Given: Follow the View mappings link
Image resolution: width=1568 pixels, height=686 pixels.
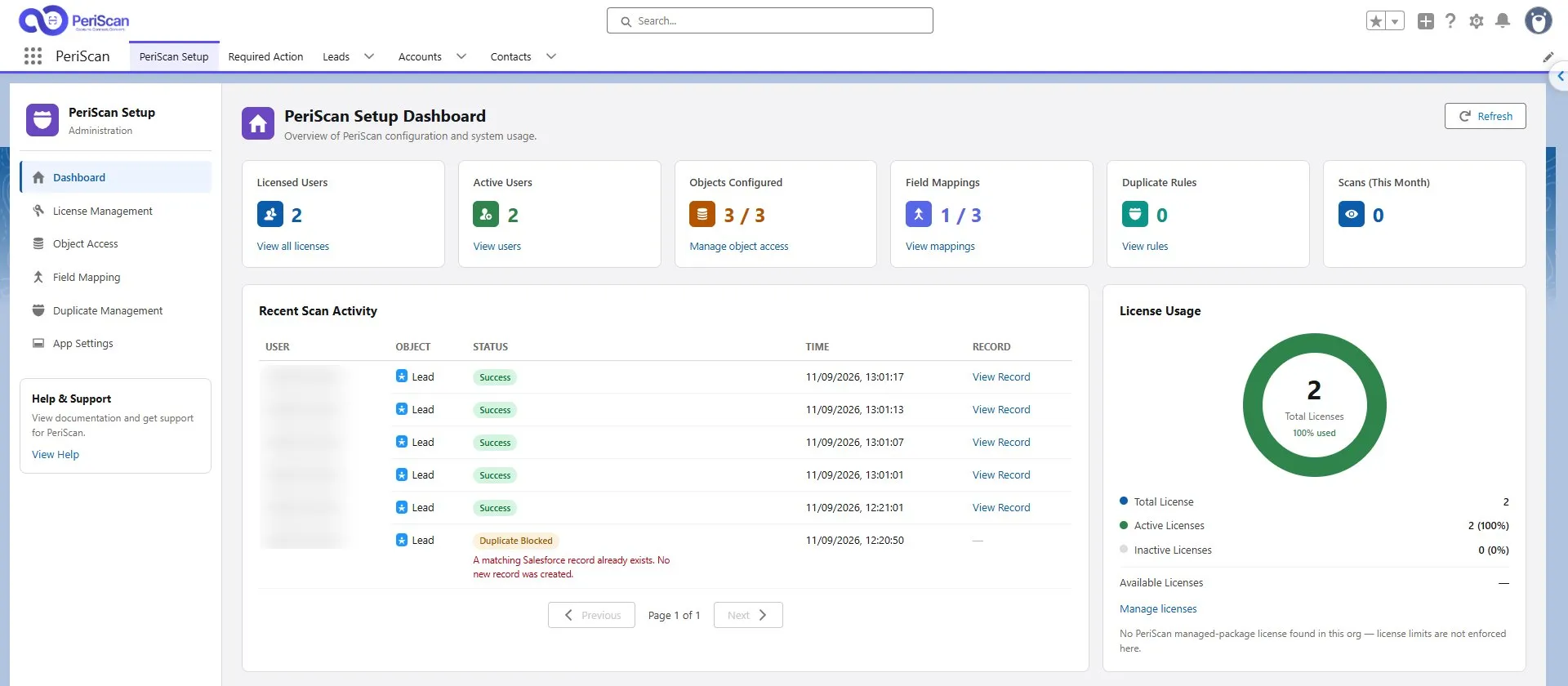Looking at the screenshot, I should [x=940, y=247].
